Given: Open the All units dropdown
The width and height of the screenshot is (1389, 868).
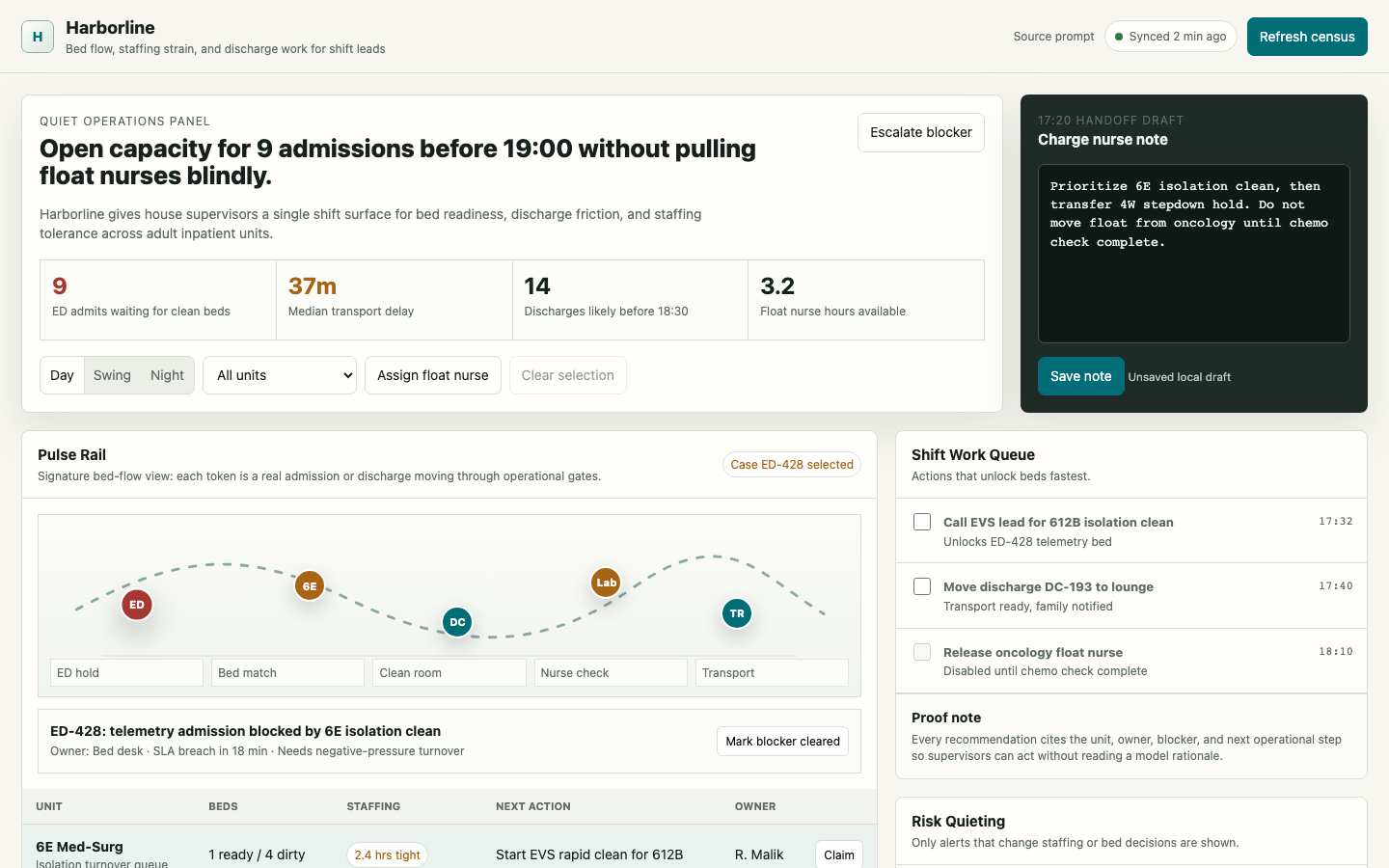Looking at the screenshot, I should click(280, 375).
